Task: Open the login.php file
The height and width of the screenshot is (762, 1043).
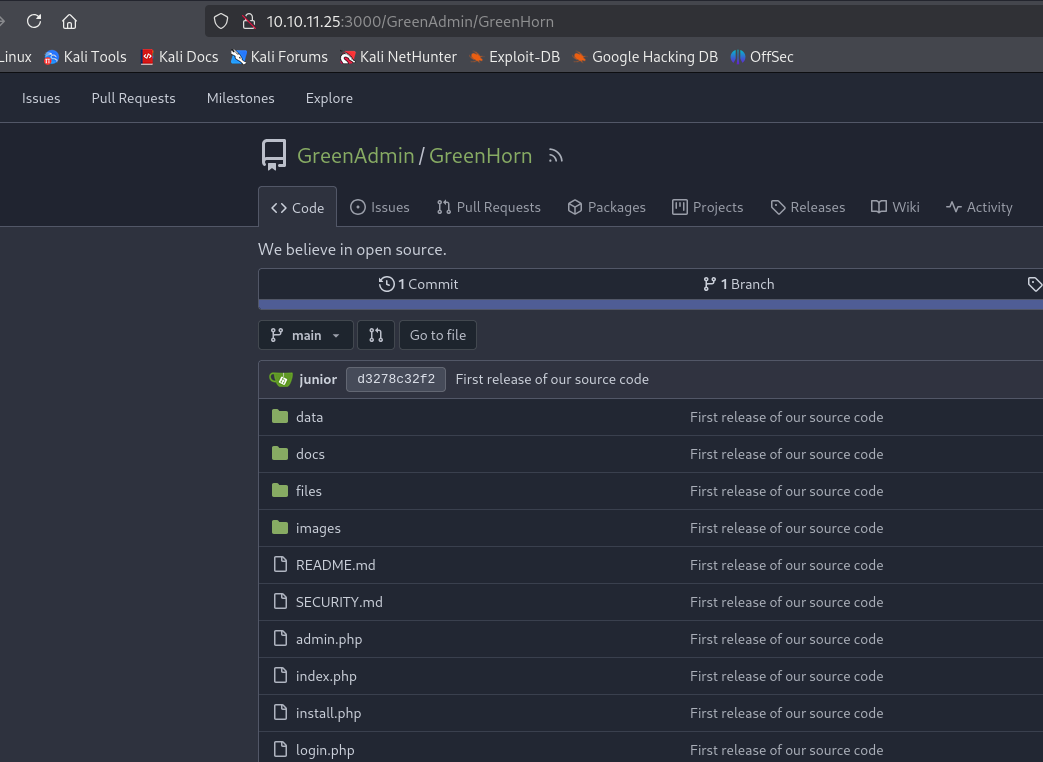Action: click(x=325, y=750)
